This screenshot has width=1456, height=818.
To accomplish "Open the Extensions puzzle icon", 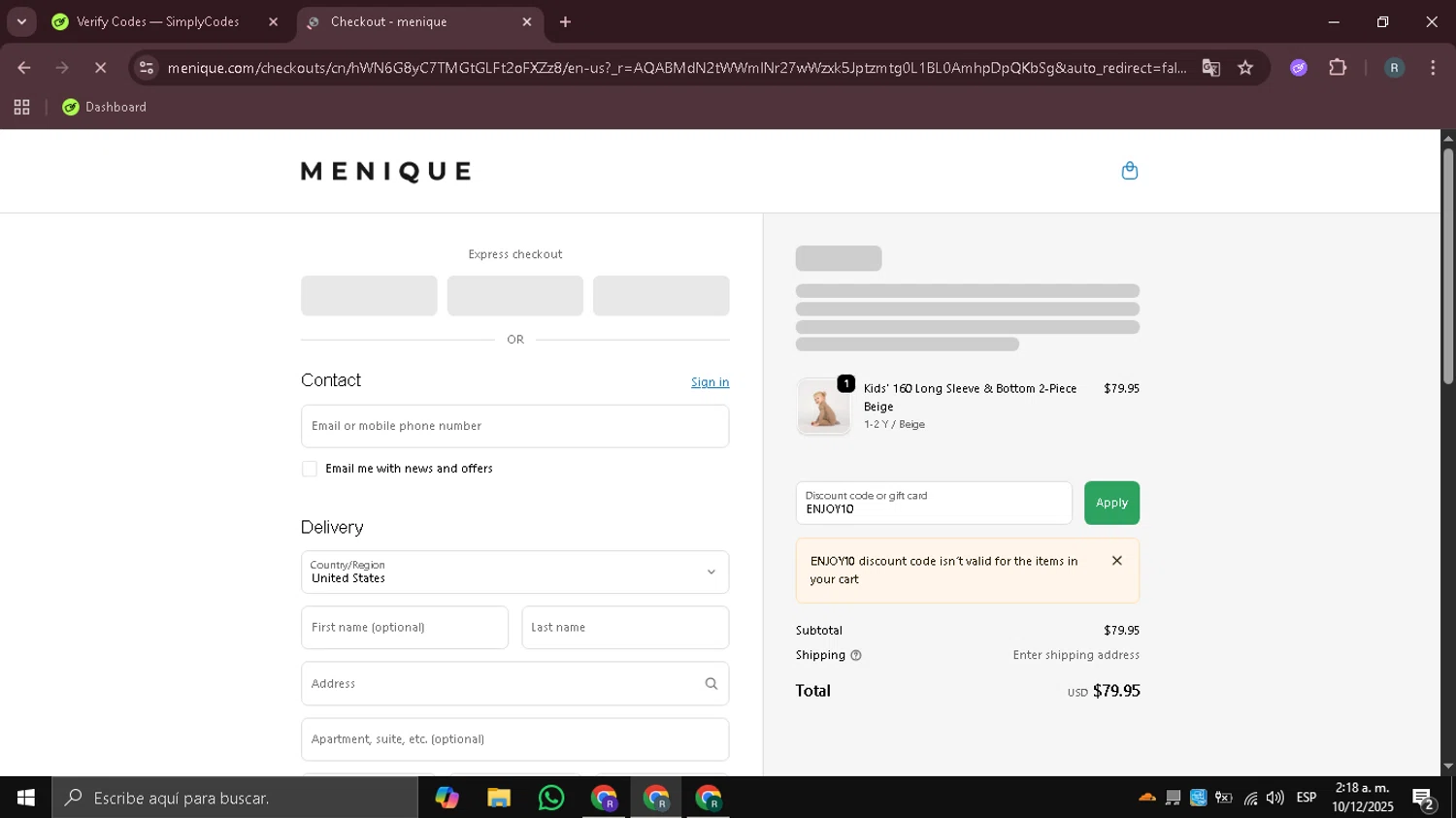I will pos(1338,68).
